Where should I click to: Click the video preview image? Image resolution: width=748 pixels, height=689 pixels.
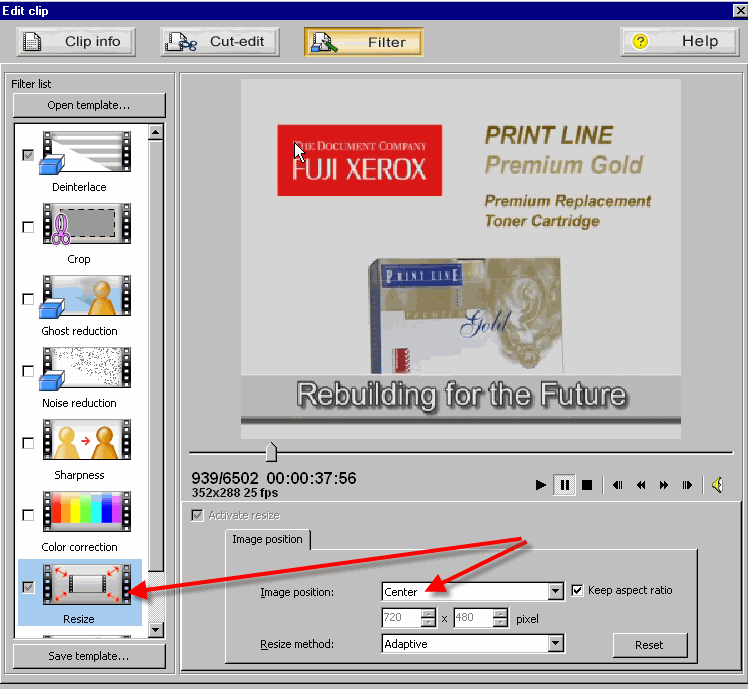tap(461, 259)
